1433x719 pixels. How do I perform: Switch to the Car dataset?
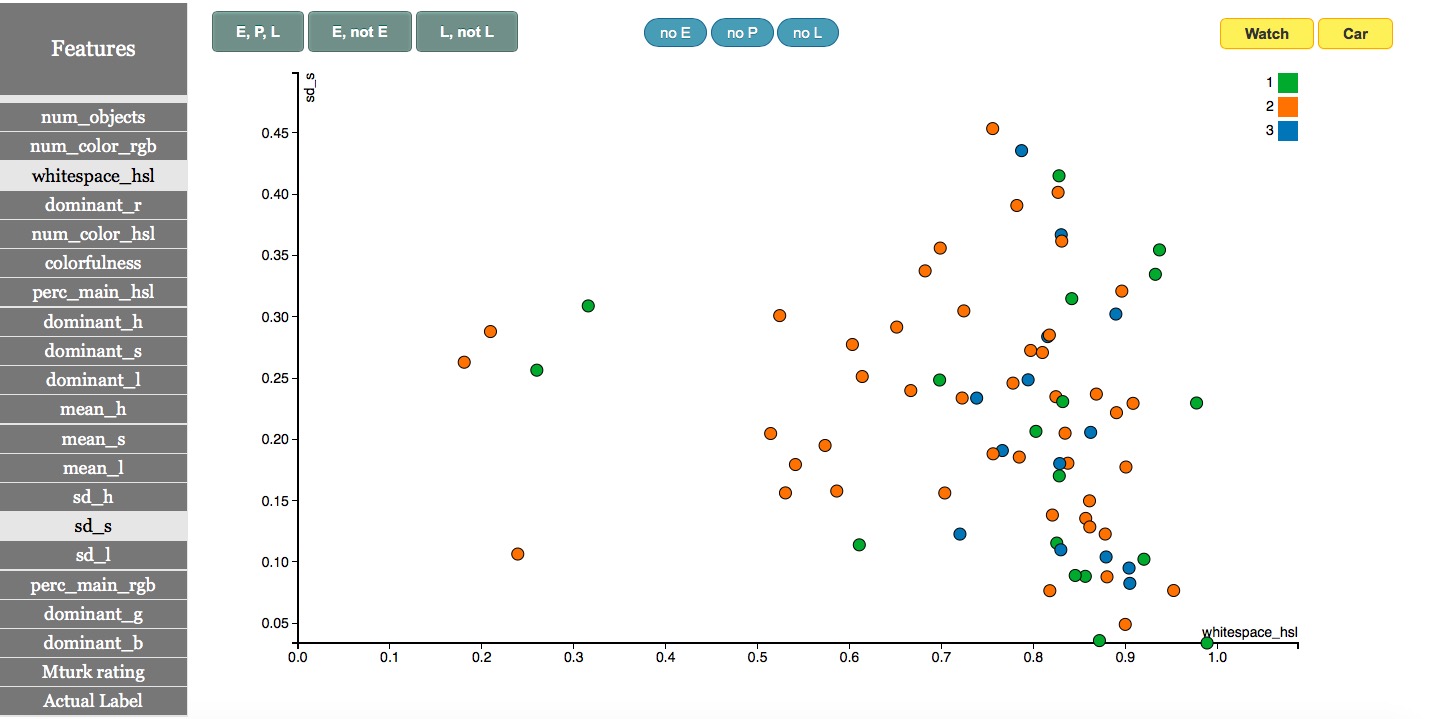pyautogui.click(x=1355, y=34)
